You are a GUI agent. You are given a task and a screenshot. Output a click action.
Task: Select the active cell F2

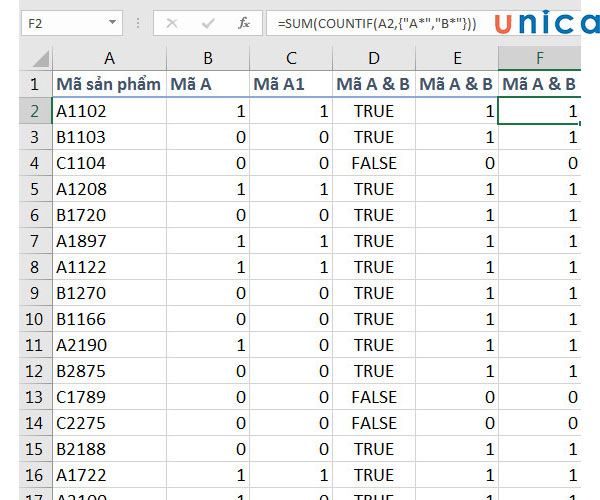click(539, 111)
